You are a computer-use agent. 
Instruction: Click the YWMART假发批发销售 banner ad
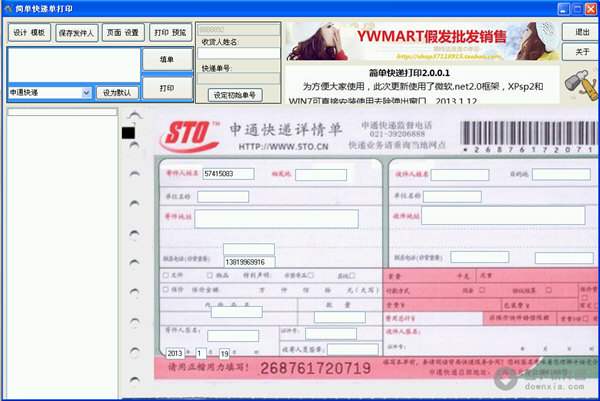pyautogui.click(x=422, y=41)
